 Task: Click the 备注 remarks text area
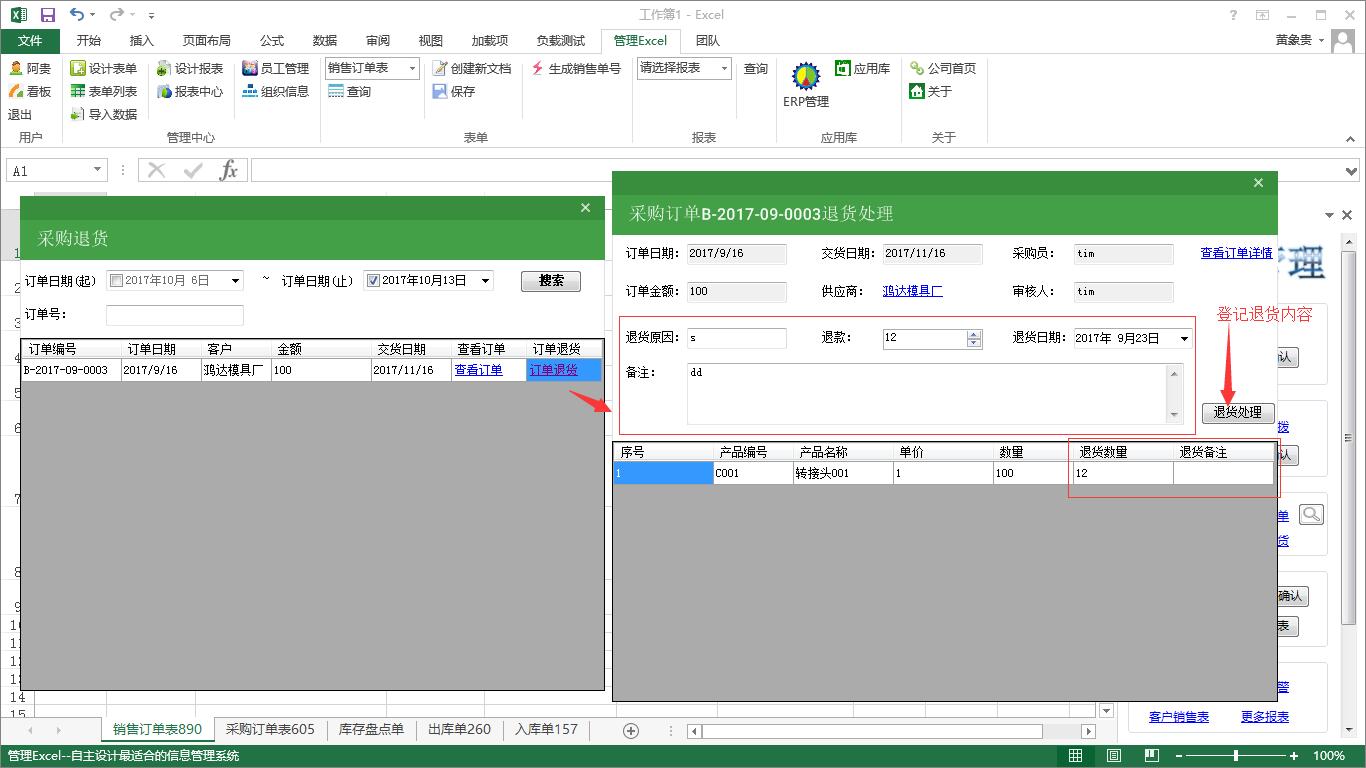click(x=926, y=393)
